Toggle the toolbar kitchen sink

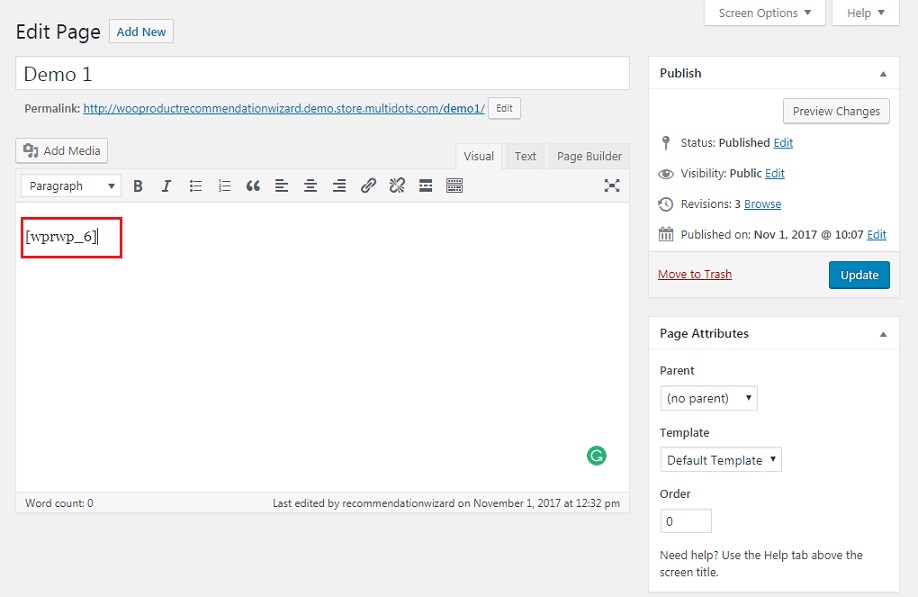[454, 186]
